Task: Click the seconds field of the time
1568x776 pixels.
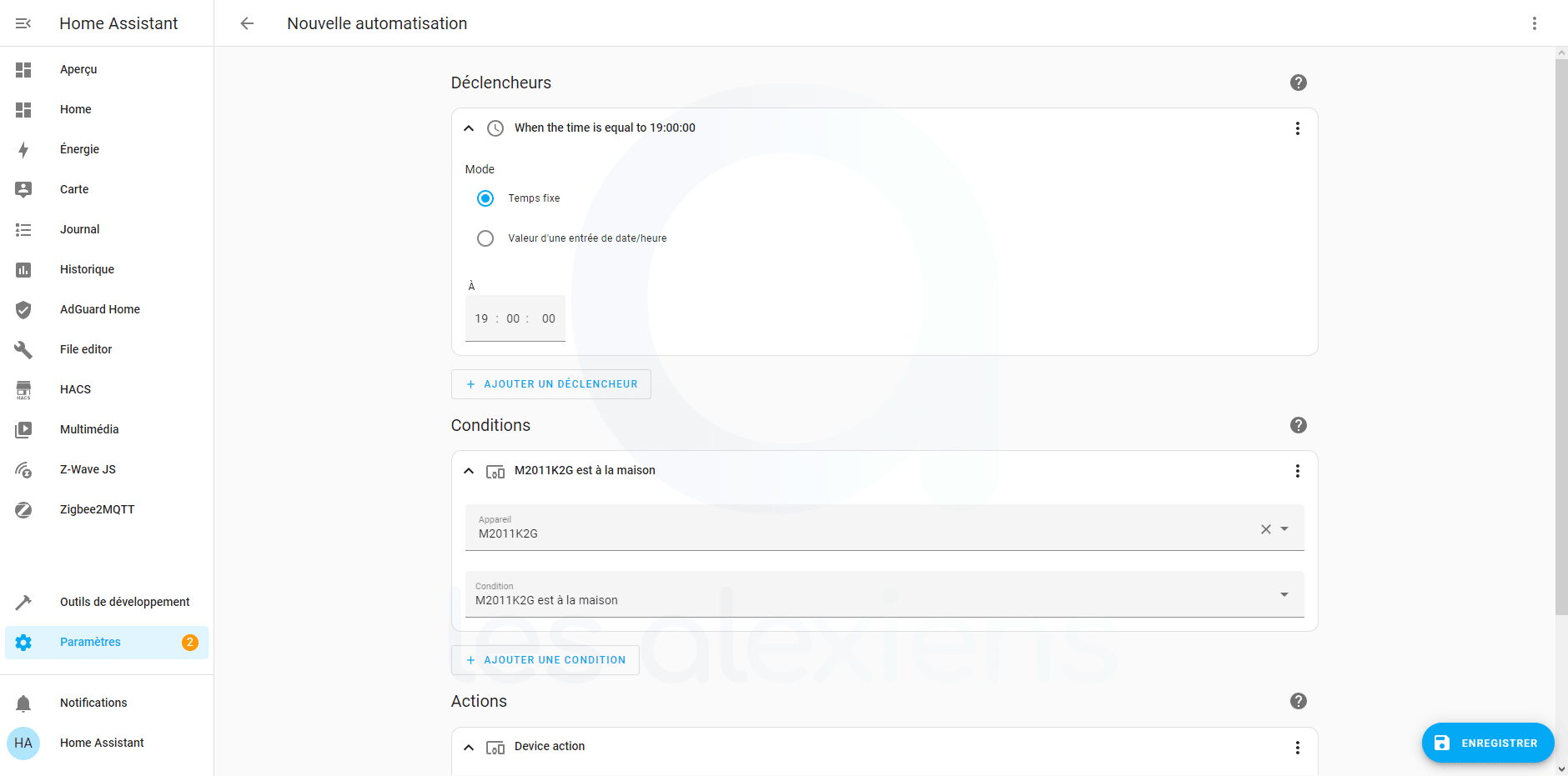Action: [x=548, y=318]
